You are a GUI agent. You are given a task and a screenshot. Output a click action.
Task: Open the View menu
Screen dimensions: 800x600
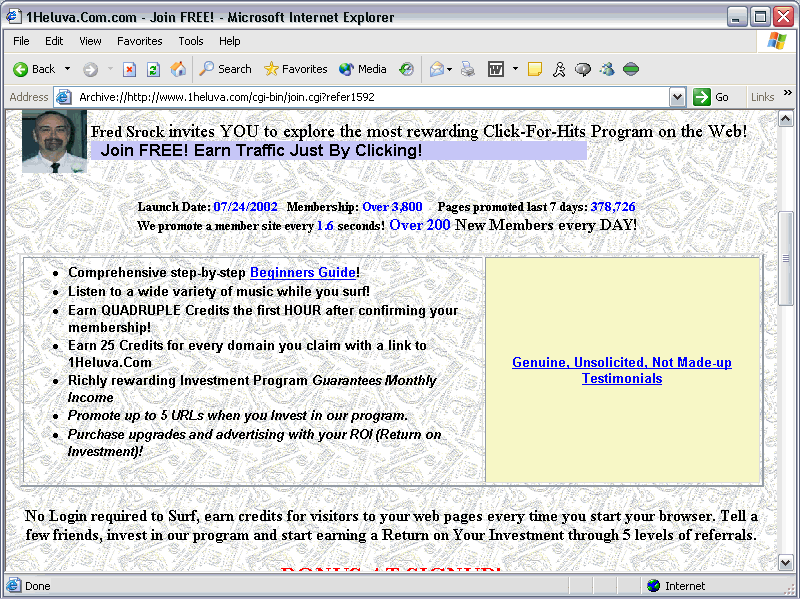(90, 41)
